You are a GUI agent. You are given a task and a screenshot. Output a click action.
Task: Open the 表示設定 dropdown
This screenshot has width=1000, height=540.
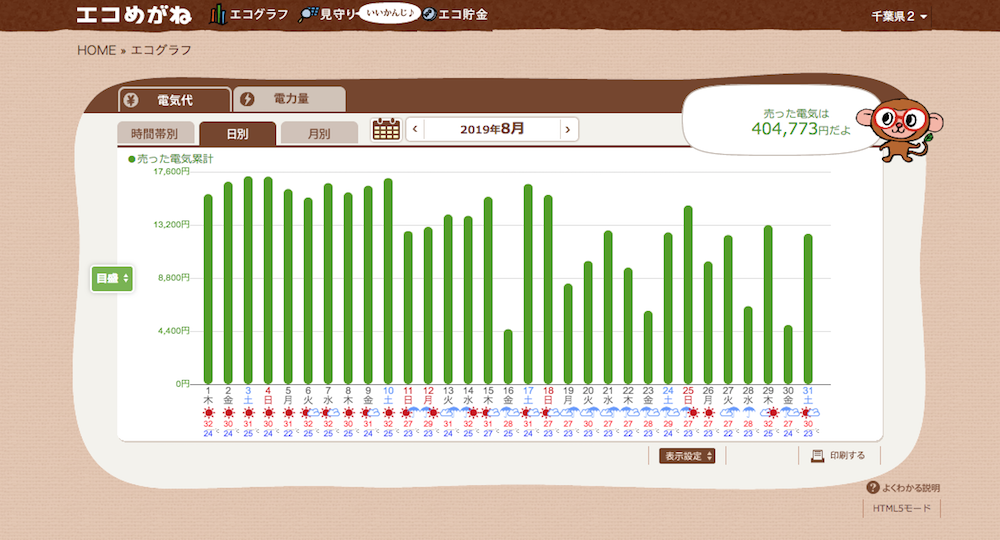688,456
